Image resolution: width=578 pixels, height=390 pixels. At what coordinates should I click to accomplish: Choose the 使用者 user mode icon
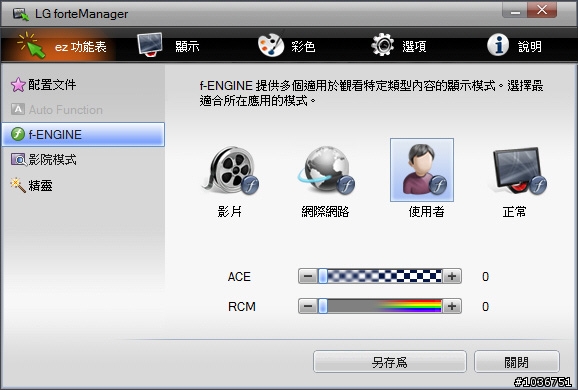(x=422, y=170)
